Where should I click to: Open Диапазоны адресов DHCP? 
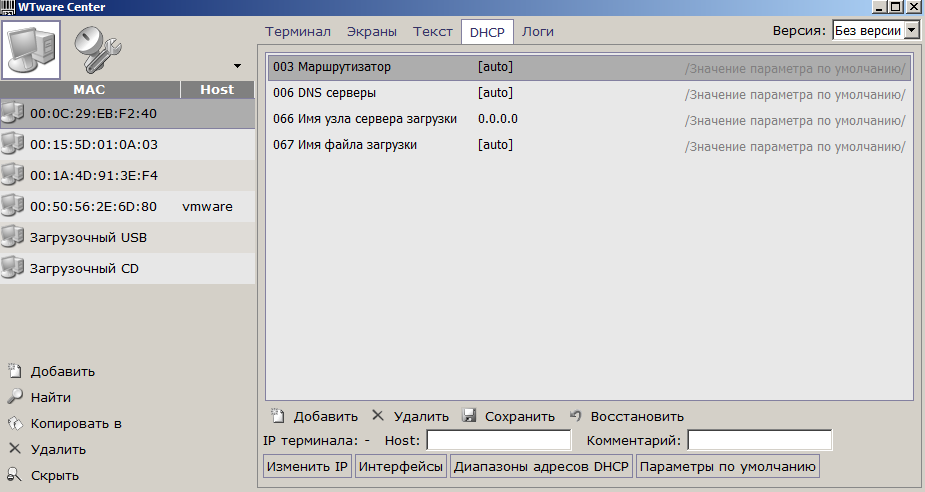[x=541, y=467]
